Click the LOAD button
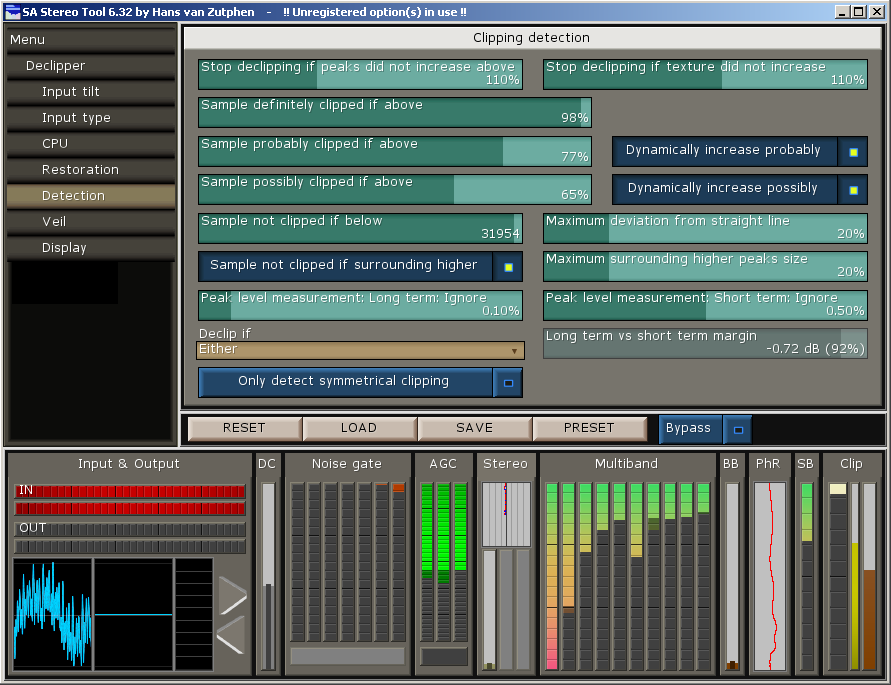This screenshot has width=891, height=685. (x=359, y=428)
